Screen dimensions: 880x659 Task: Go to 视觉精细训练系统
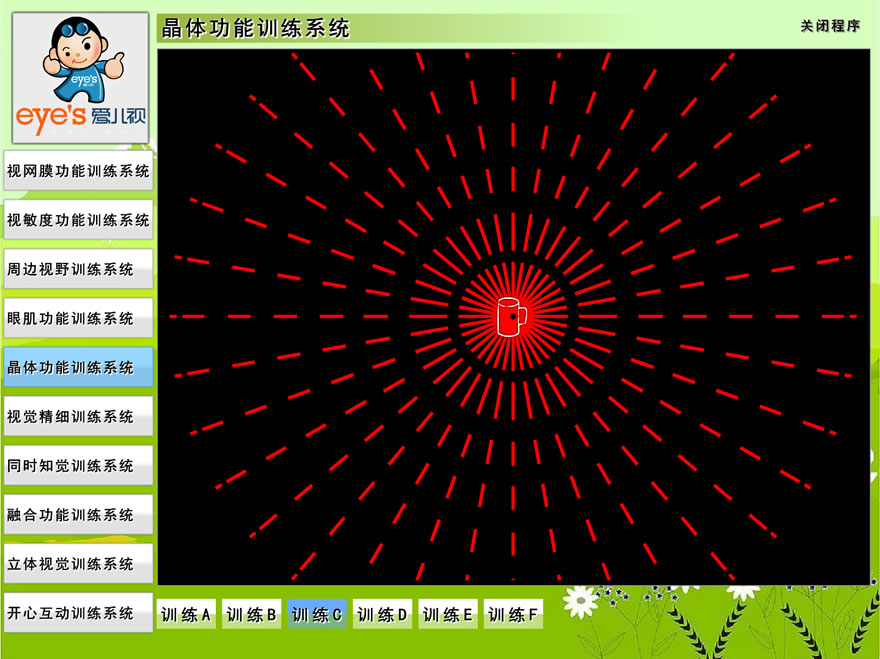coord(78,416)
